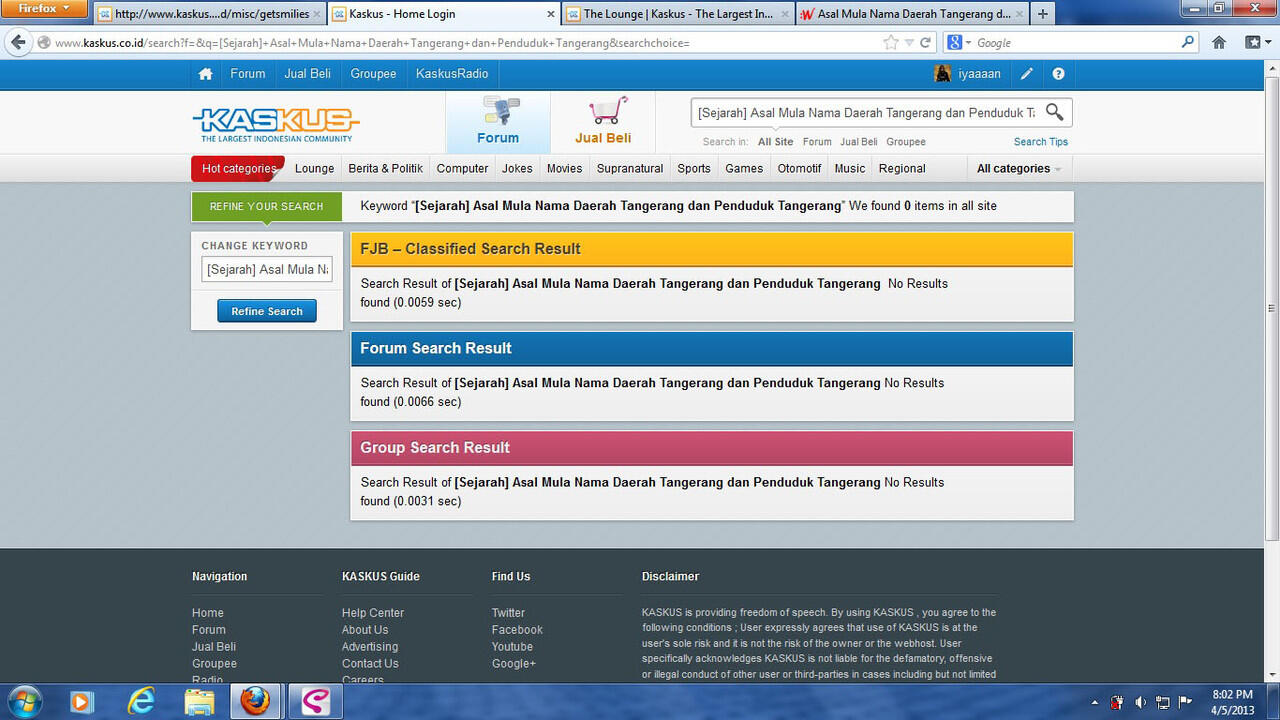Click the Kaskus home icon in blue bar

205,74
